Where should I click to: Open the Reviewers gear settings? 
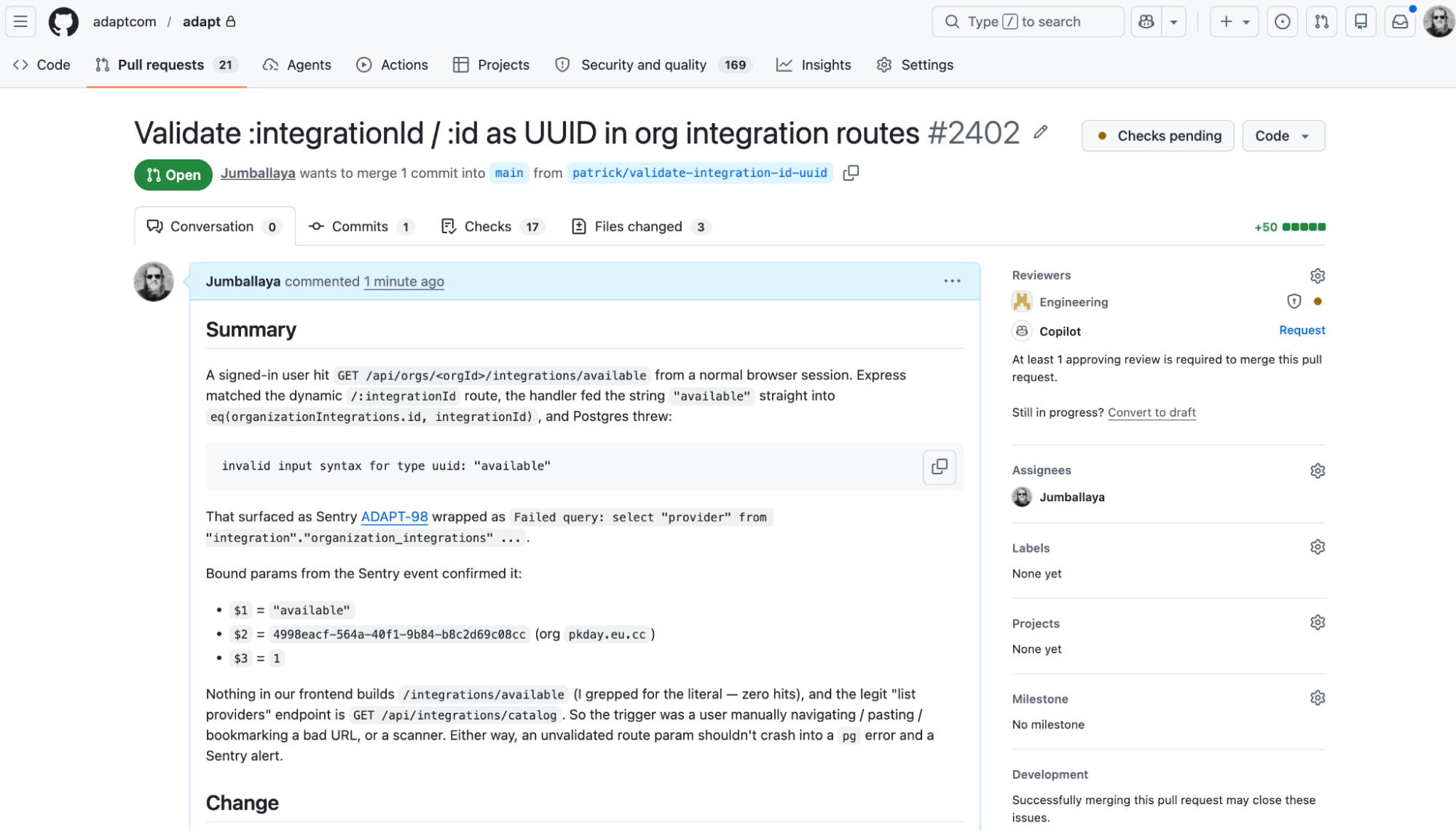[1318, 276]
